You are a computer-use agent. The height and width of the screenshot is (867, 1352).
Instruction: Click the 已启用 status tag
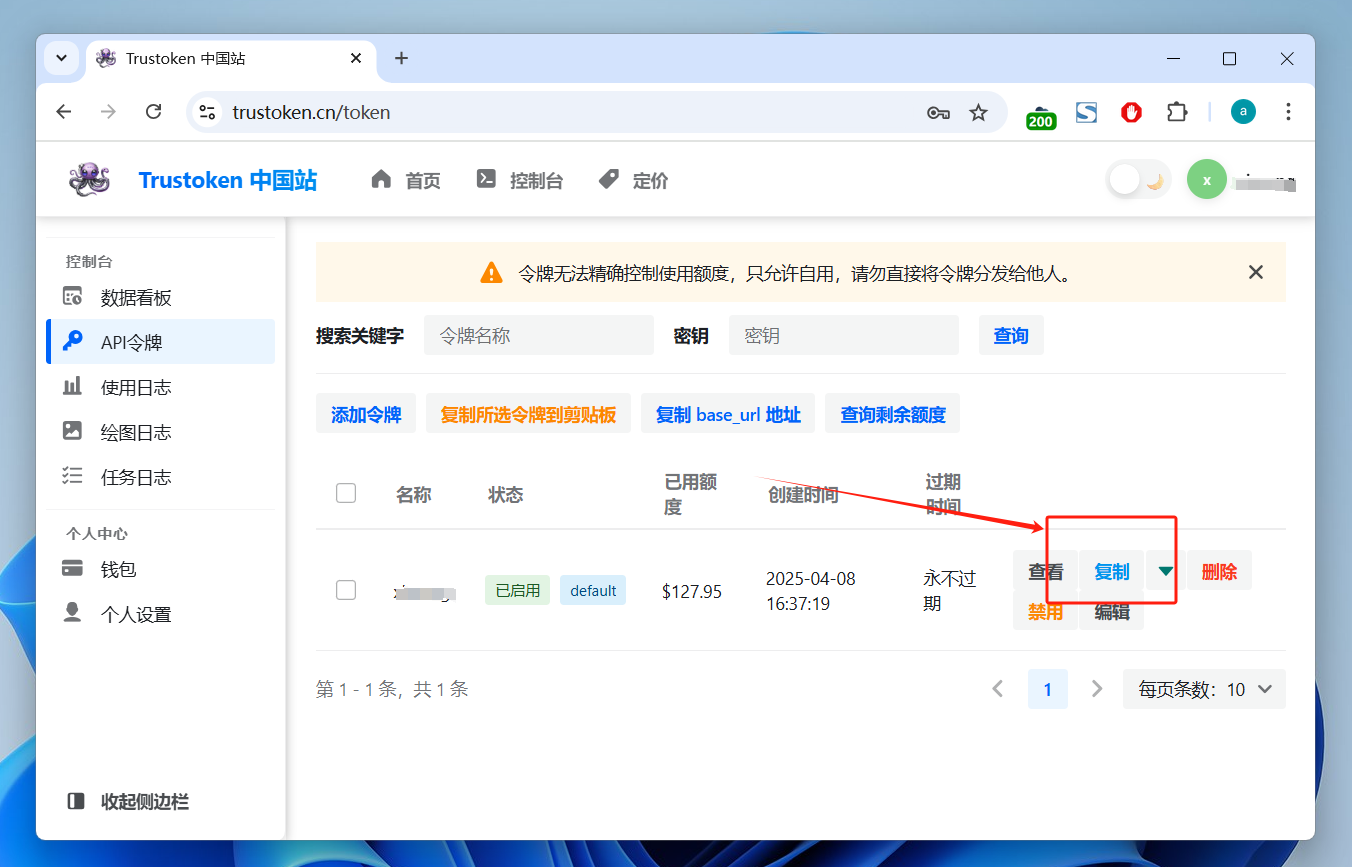(517, 590)
